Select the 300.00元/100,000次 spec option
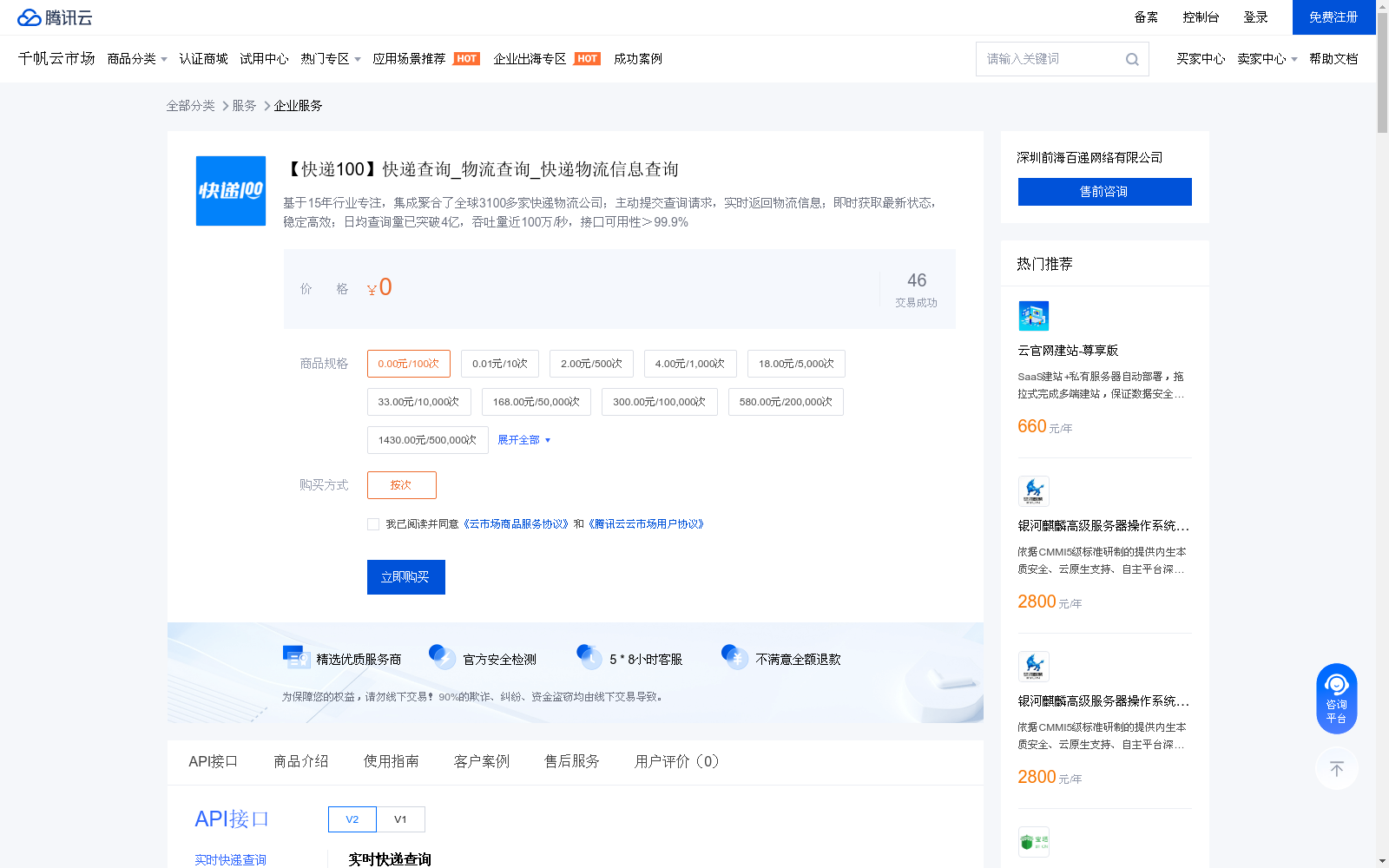Image resolution: width=1389 pixels, height=868 pixels. pos(660,402)
